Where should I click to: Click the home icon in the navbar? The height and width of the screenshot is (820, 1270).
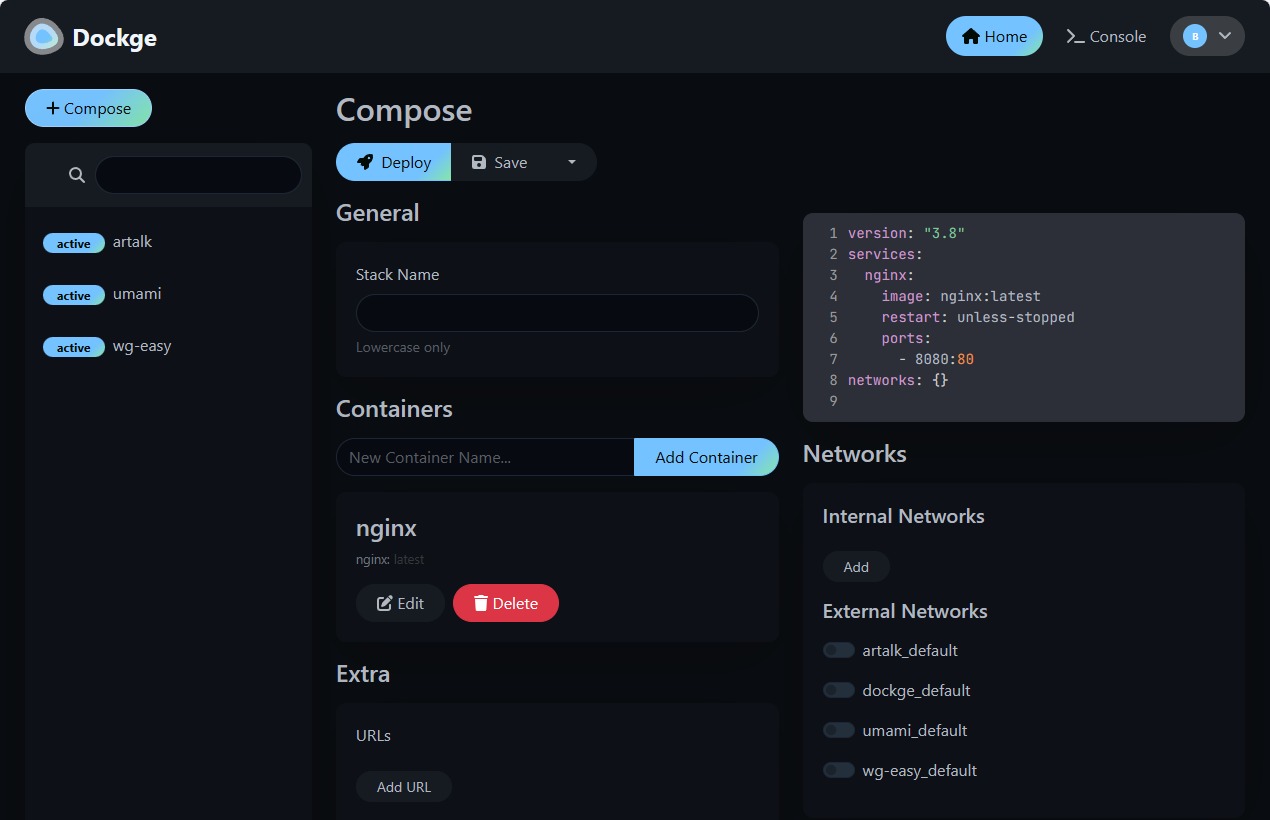[971, 35]
